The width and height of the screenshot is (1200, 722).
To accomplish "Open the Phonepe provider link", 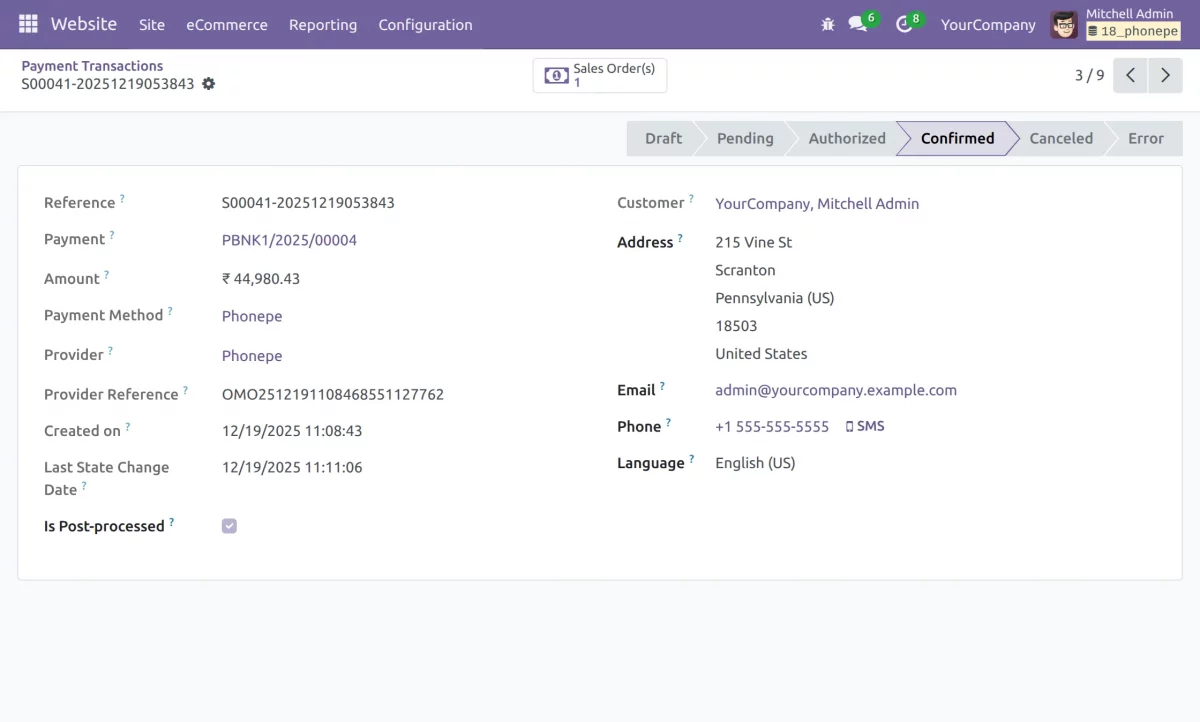I will (251, 355).
